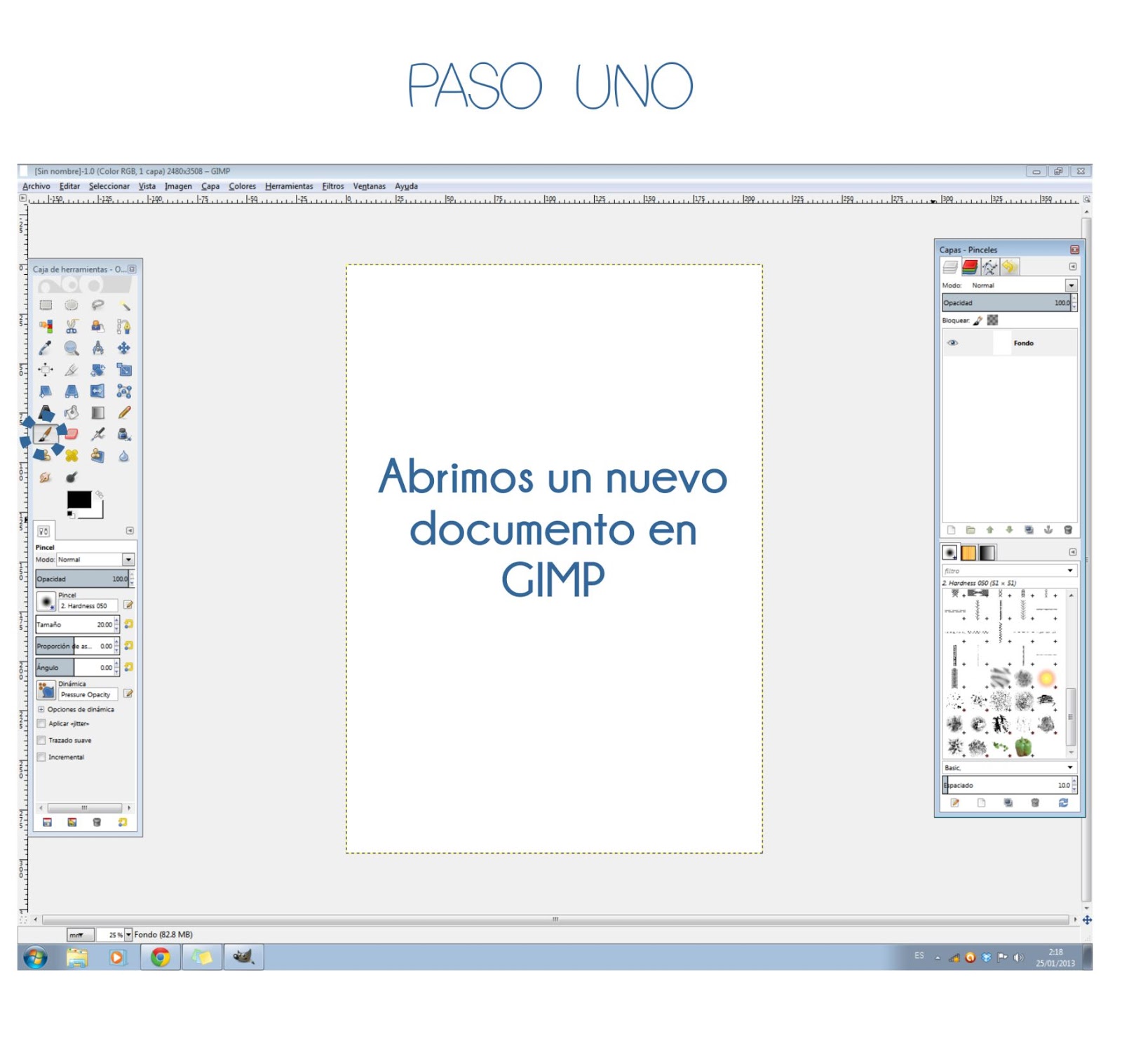The image size is (1122, 1064).
Task: Edit brush via icon beside Hardness 050
Action: [x=128, y=605]
